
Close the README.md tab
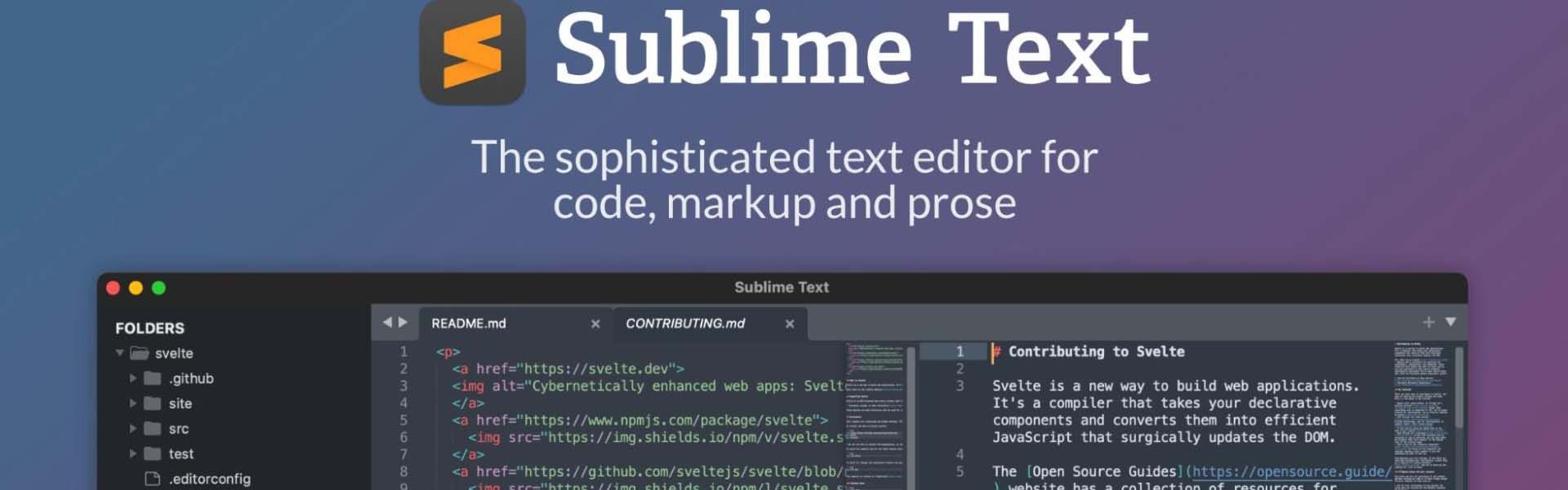[x=595, y=324]
